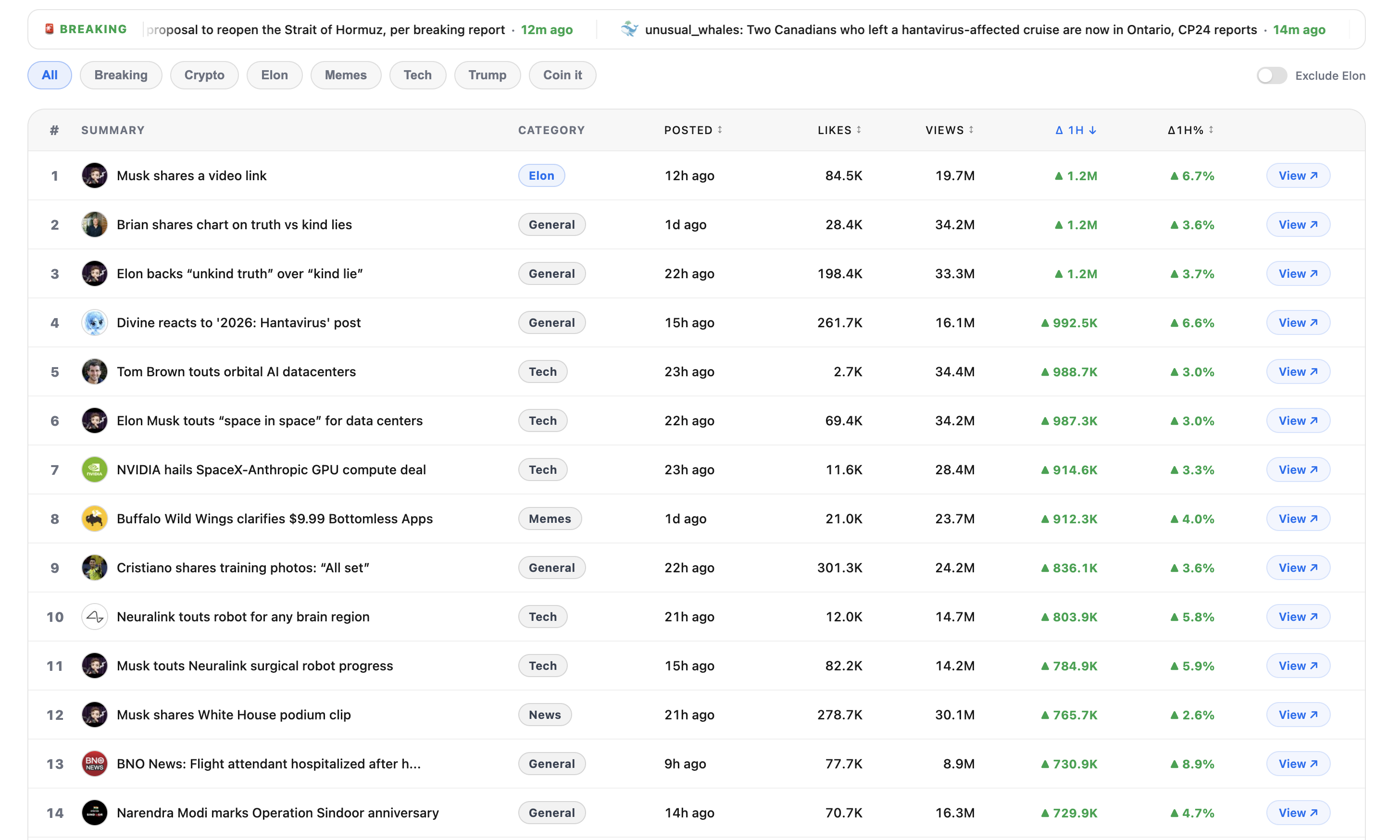Sort table by Posted column
This screenshot has height=840, width=1400.
693,130
